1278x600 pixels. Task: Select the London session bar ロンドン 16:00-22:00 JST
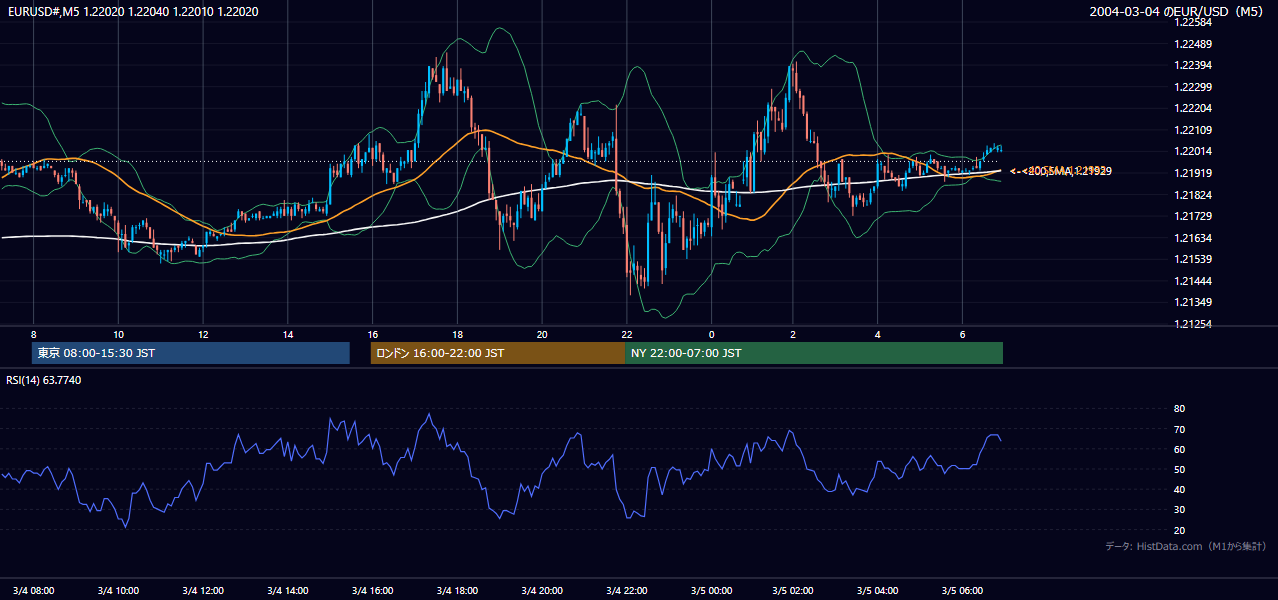click(498, 353)
